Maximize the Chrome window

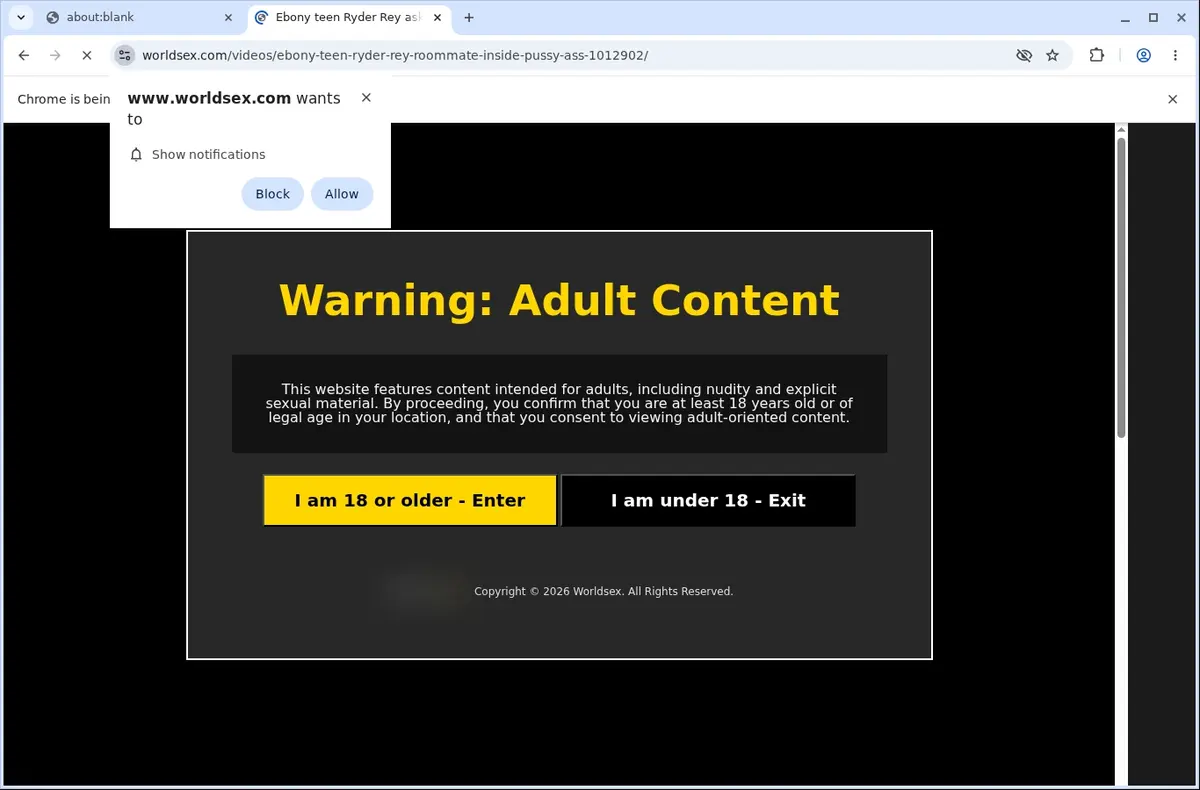click(x=1153, y=17)
